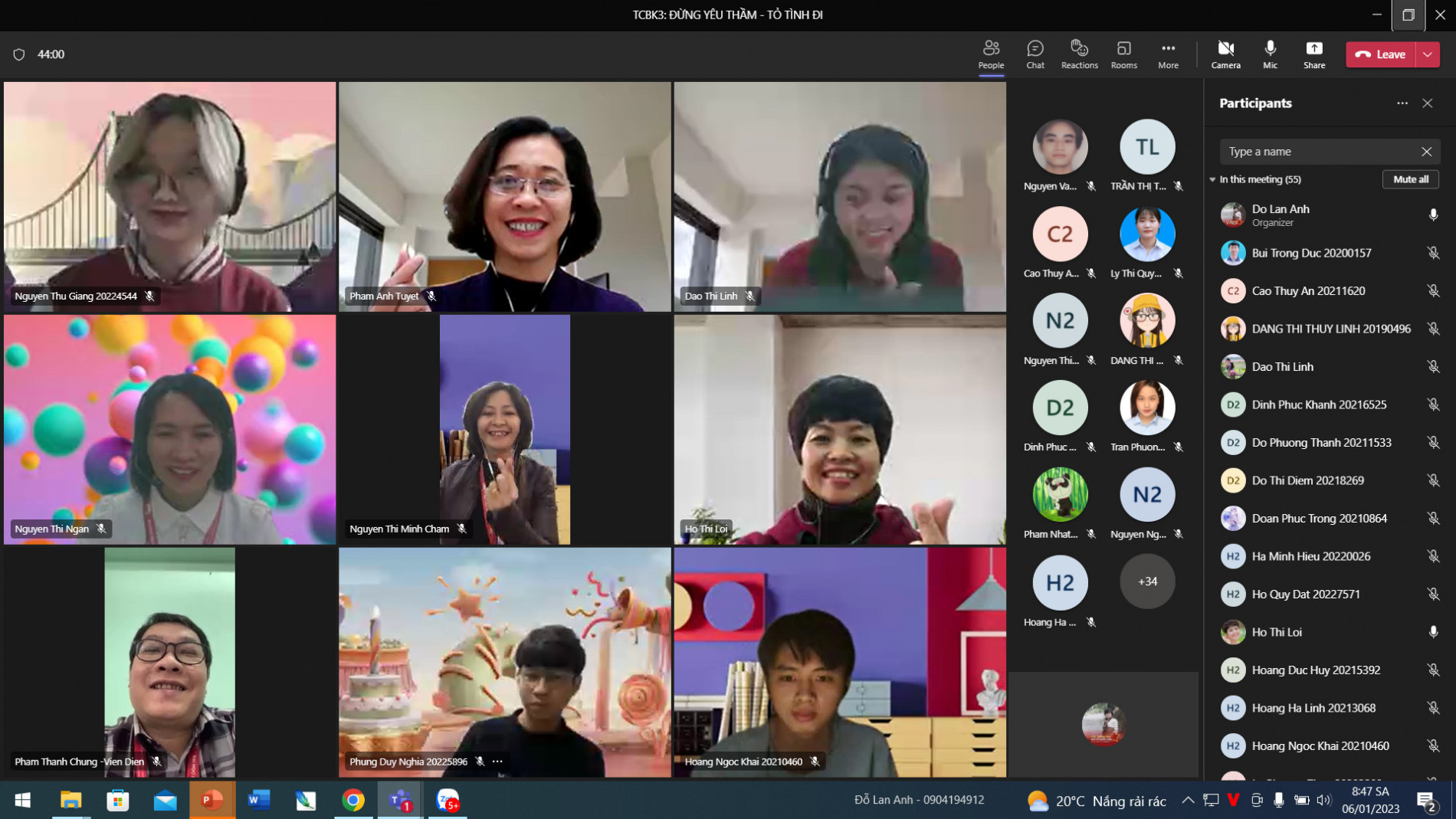Open the Windows Start menu
1456x819 pixels.
[23, 801]
